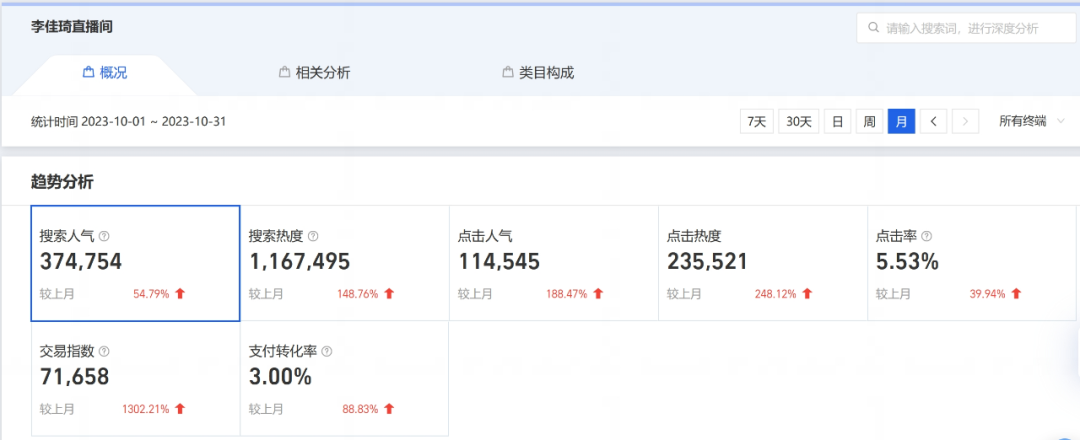Switch to the 相关分析 tab

coord(315,73)
